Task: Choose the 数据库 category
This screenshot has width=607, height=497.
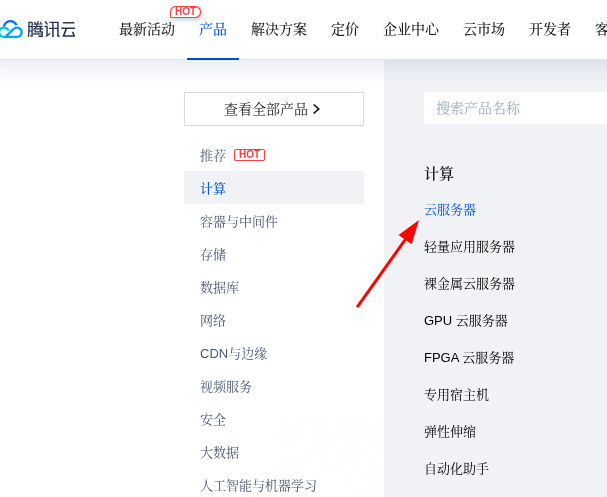Action: [219, 288]
